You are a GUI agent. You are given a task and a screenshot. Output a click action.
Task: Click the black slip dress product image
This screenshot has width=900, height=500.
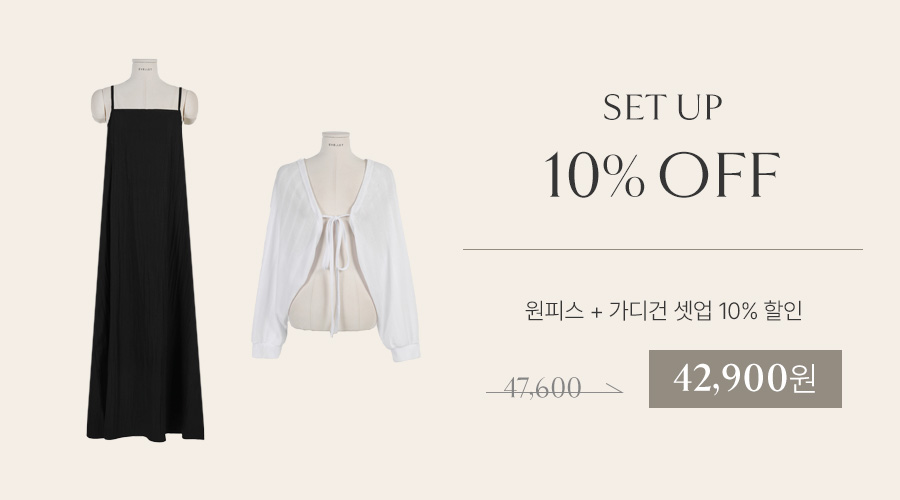pos(145,250)
